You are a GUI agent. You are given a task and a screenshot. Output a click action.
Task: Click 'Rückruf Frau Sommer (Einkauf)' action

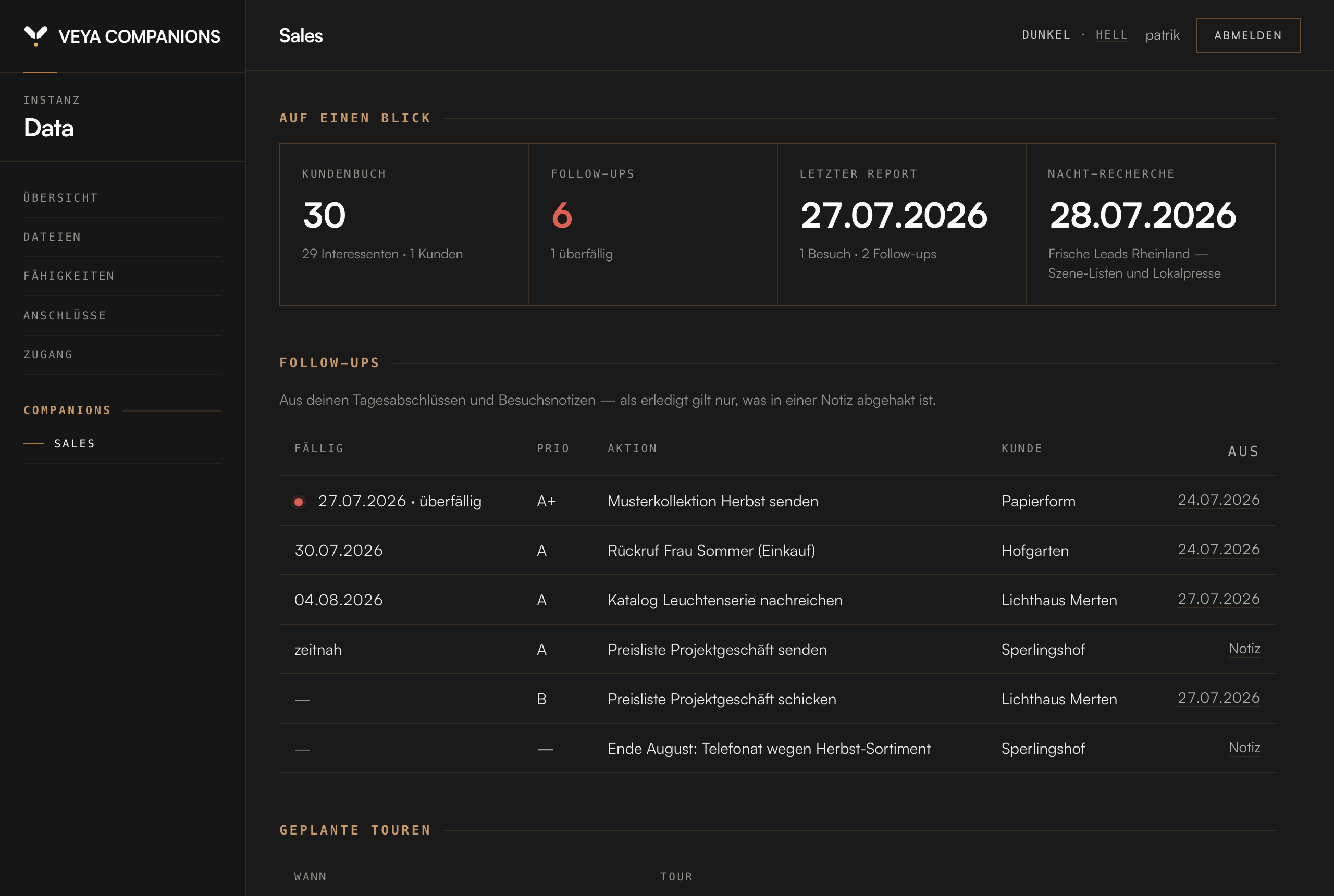coord(712,551)
